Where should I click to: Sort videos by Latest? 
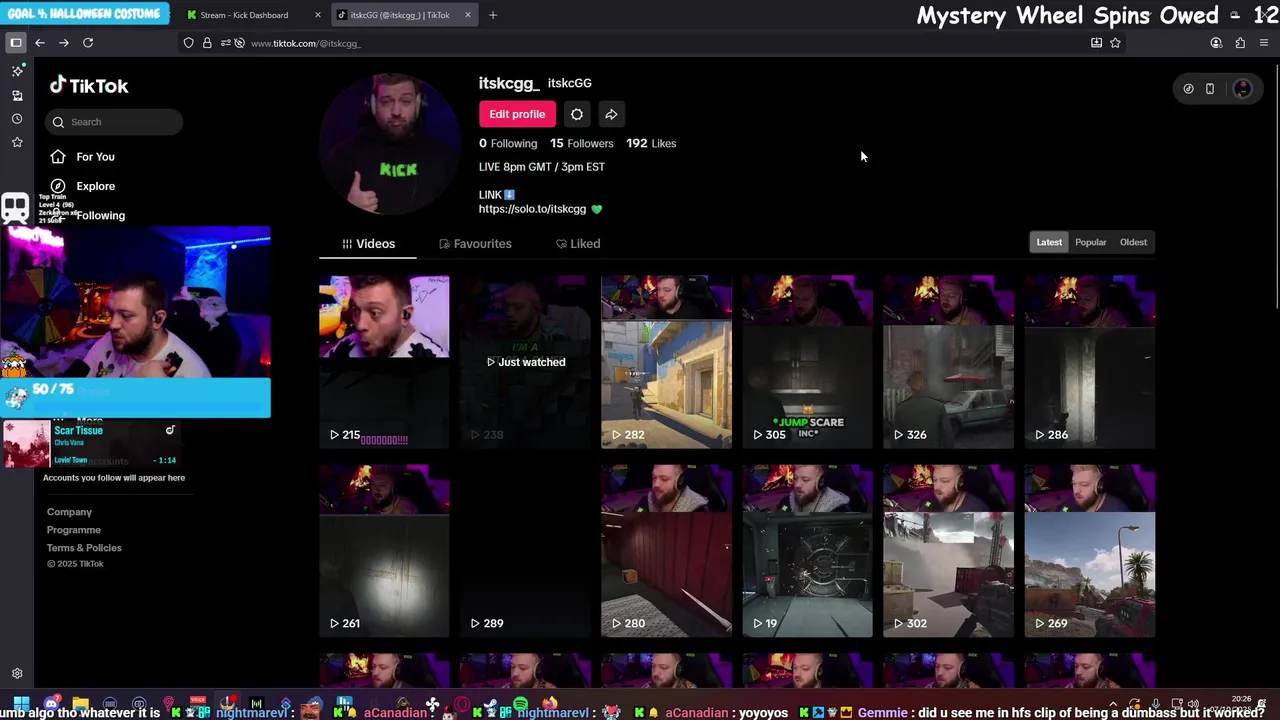1049,242
